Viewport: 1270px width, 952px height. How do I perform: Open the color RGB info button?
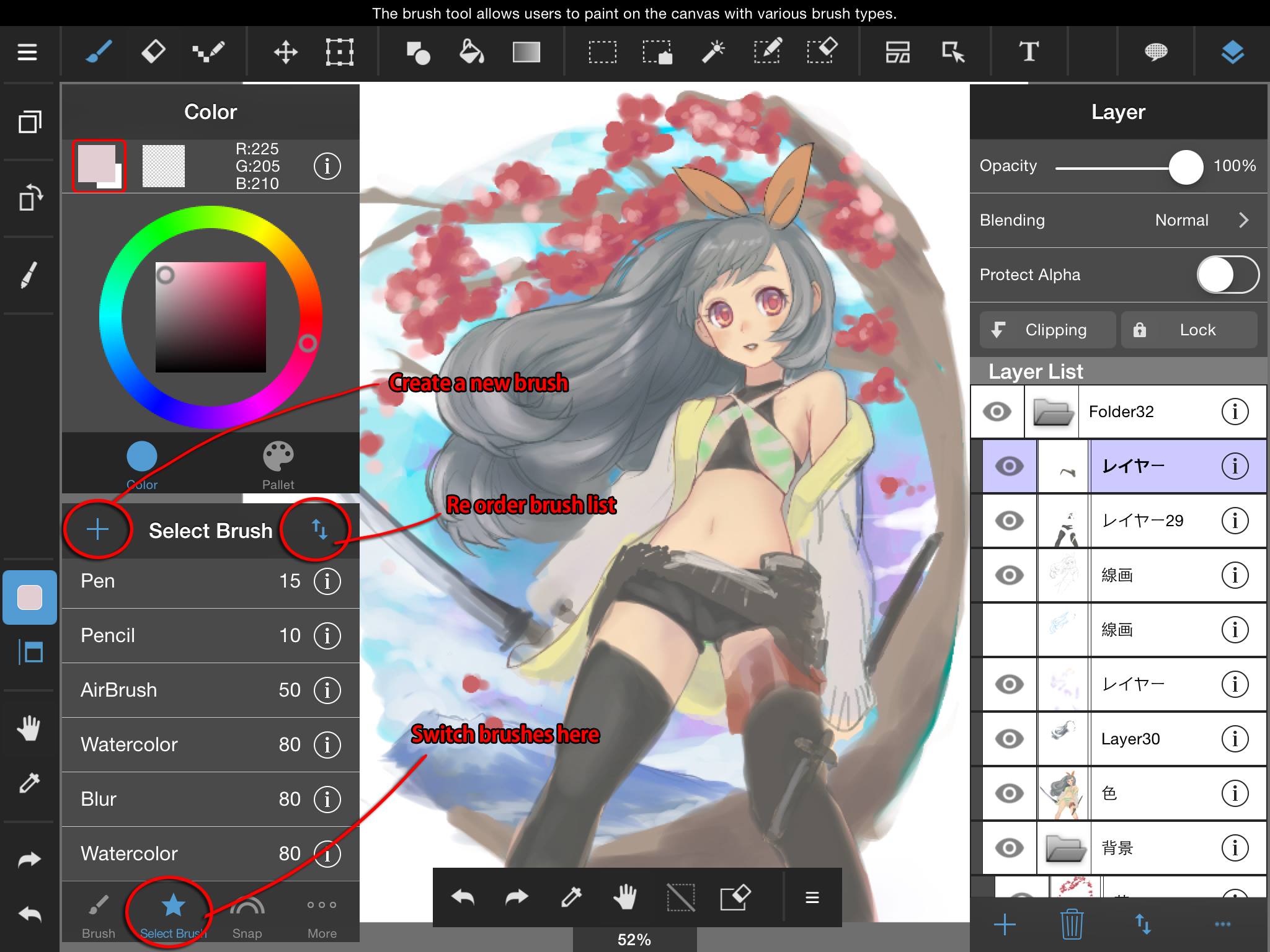[327, 166]
